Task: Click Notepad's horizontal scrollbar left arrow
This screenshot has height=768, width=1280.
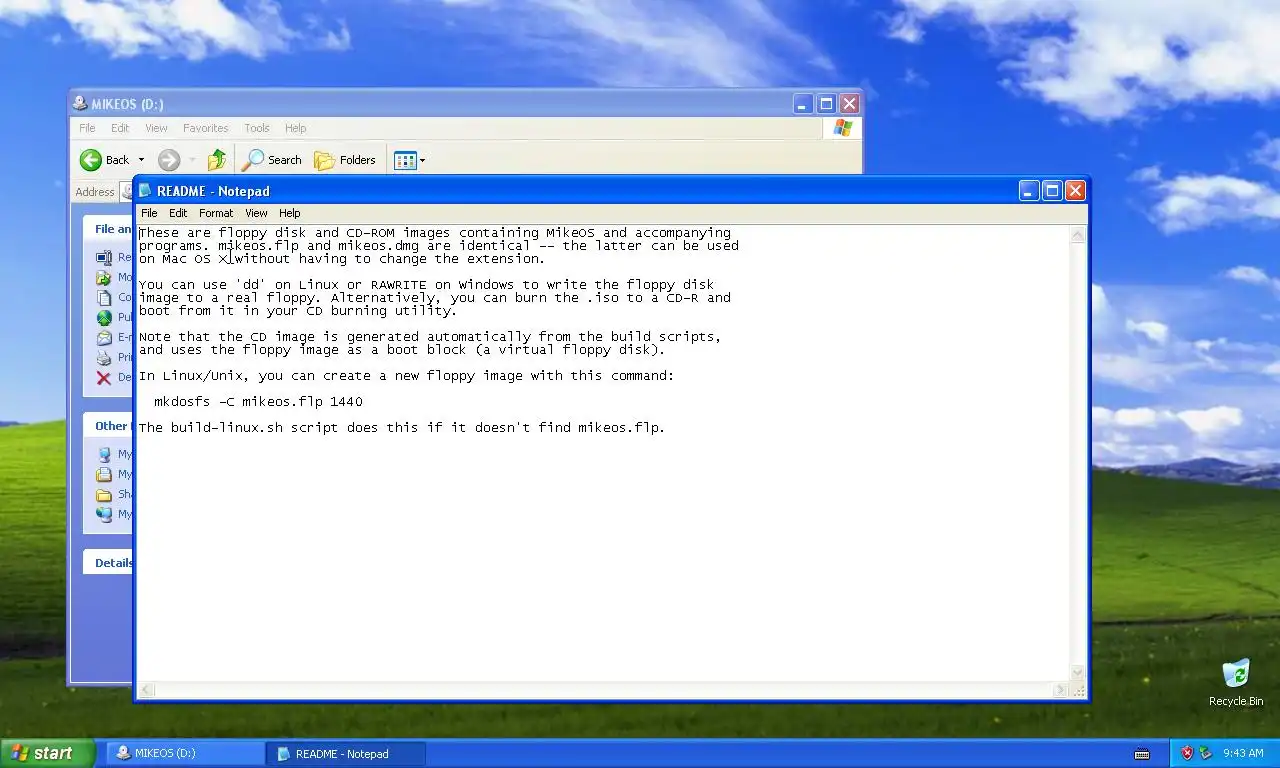Action: [x=147, y=690]
